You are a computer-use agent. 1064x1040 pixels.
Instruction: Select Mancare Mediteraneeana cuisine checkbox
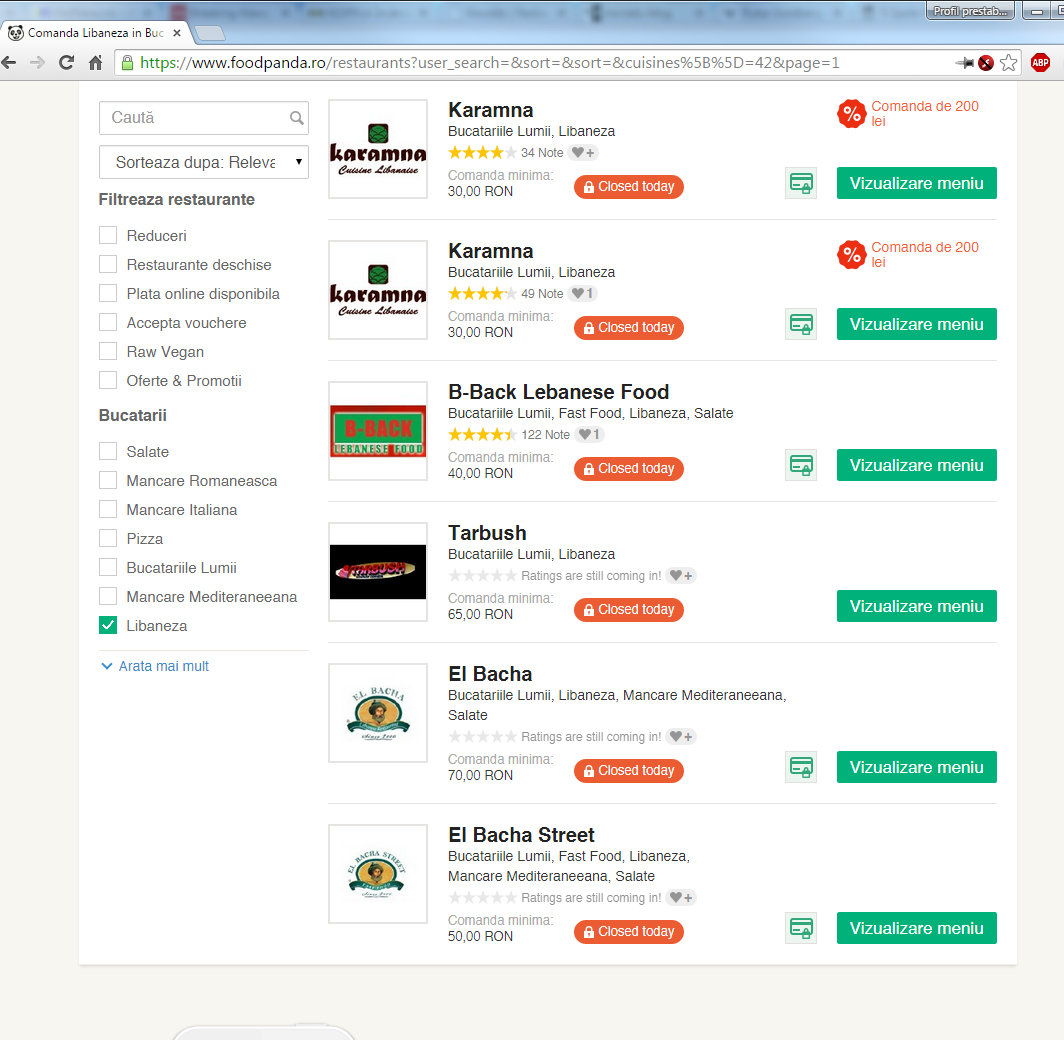[x=108, y=597]
